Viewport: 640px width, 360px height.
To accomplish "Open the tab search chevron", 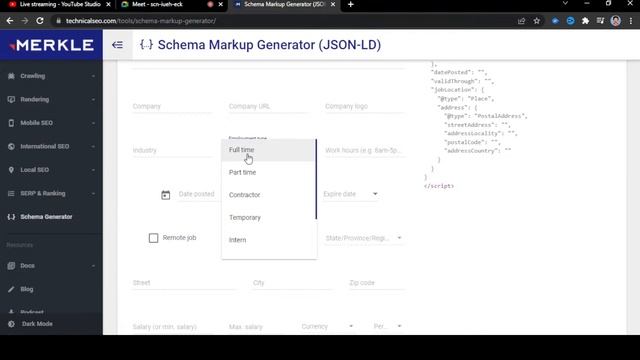I will tap(565, 4).
